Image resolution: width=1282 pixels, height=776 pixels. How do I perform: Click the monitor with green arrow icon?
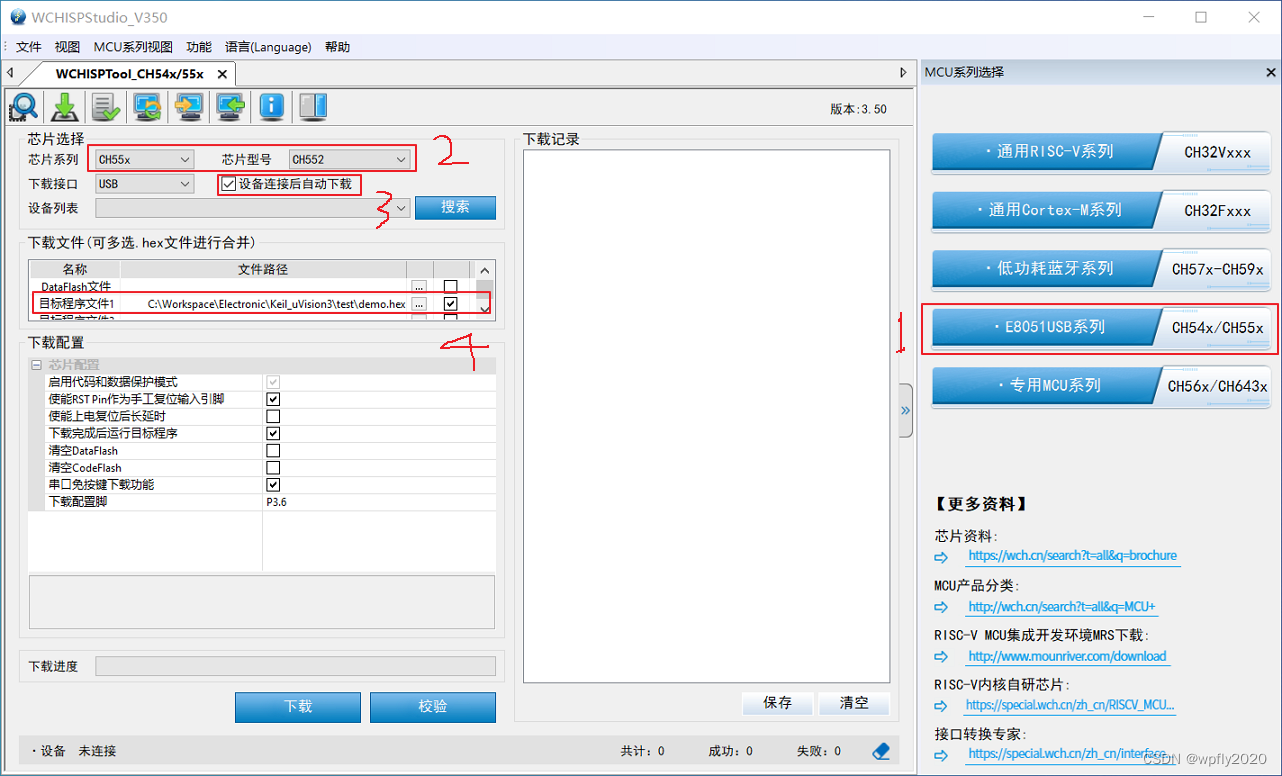click(230, 106)
